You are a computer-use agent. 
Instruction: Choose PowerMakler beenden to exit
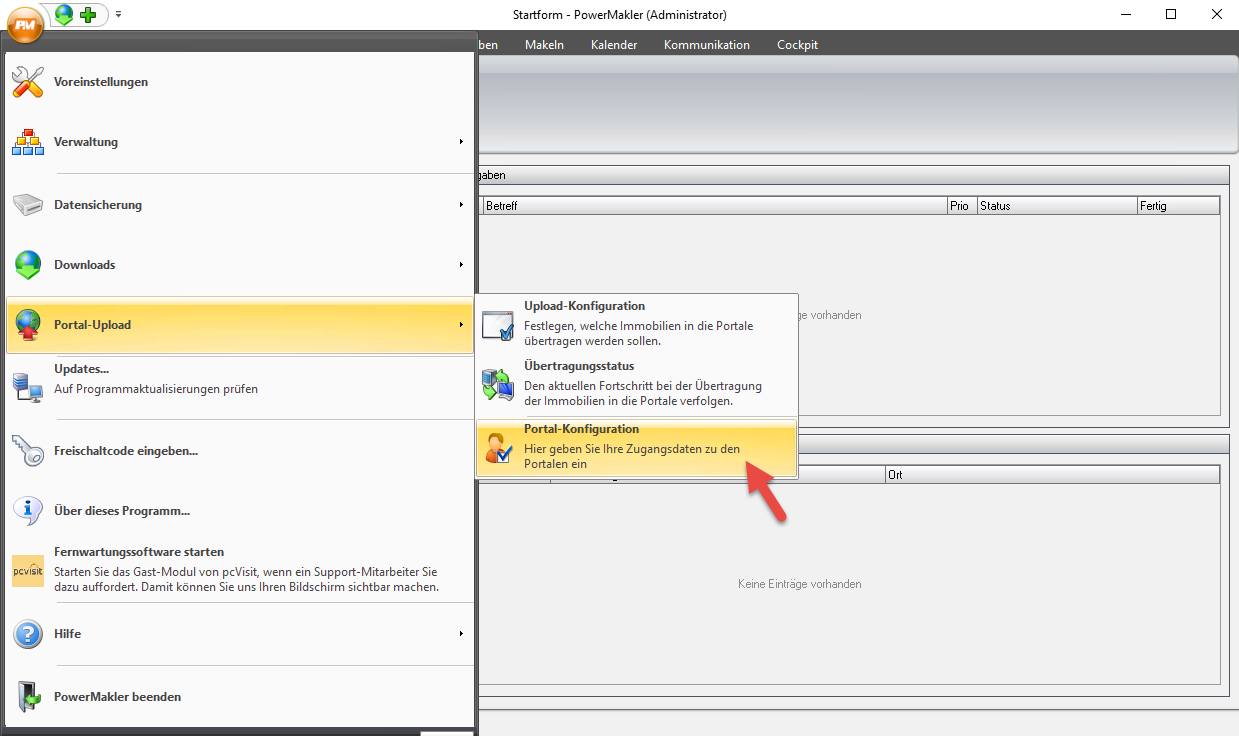coord(240,697)
